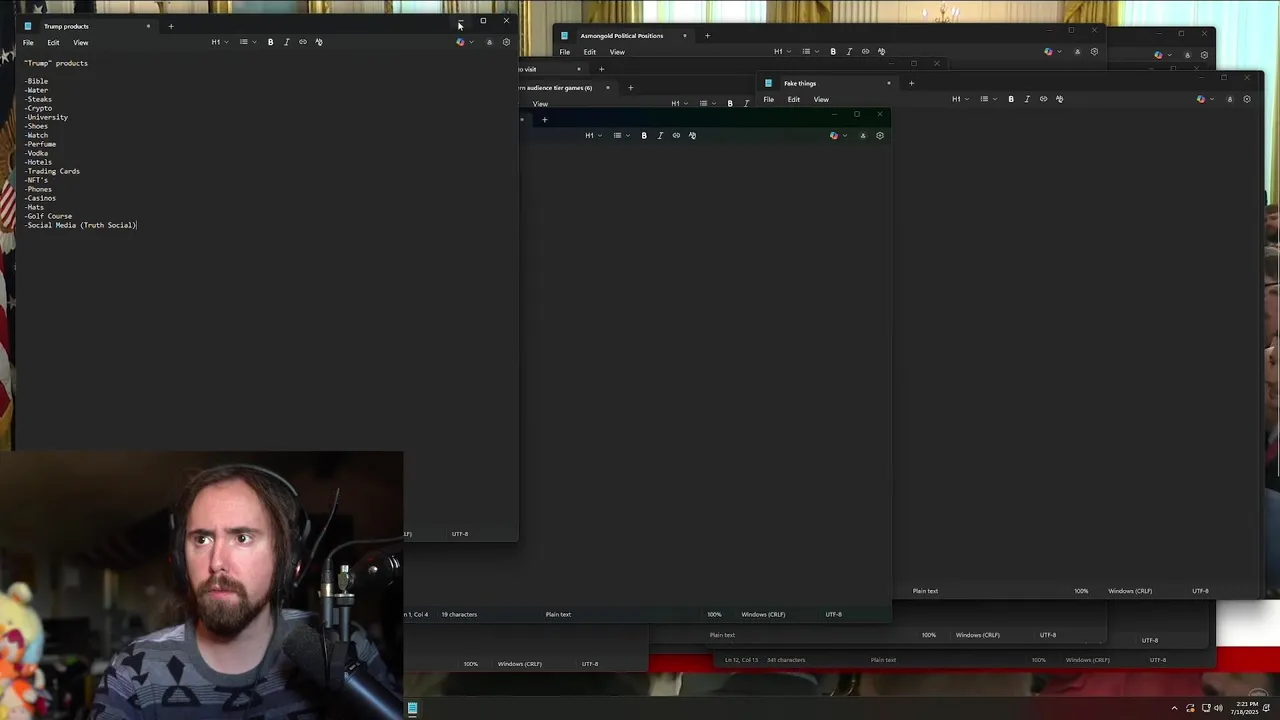1280x720 pixels.
Task: Open View menu in Trump products window
Action: (x=80, y=42)
